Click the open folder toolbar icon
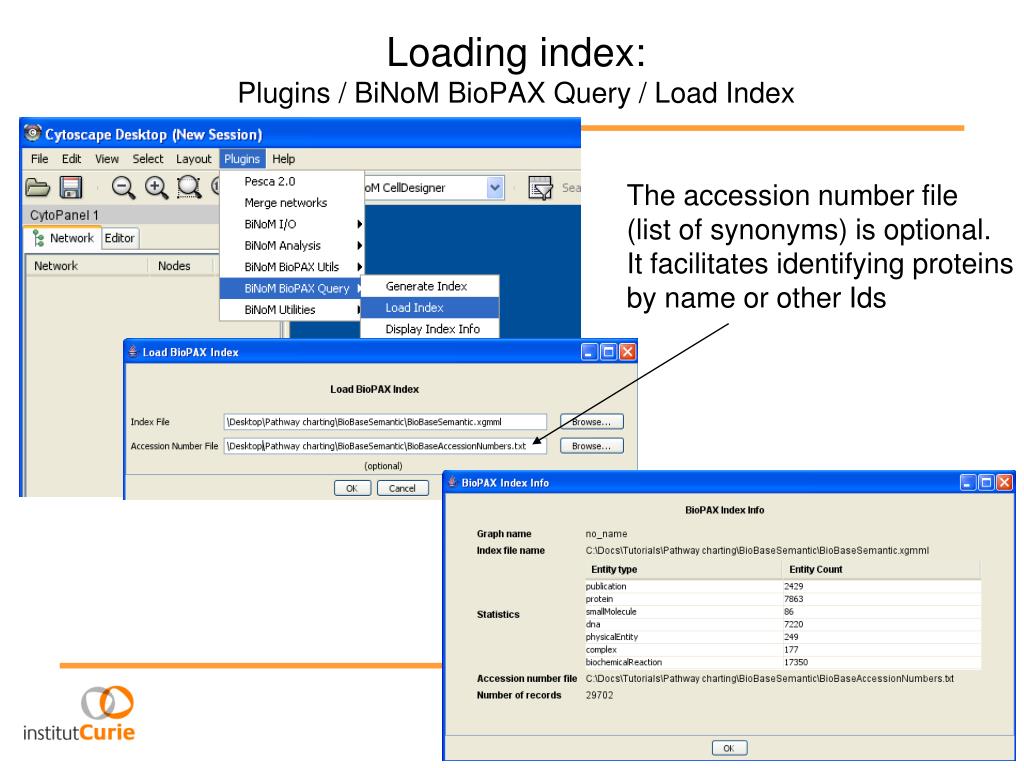This screenshot has width=1024, height=768. click(37, 188)
